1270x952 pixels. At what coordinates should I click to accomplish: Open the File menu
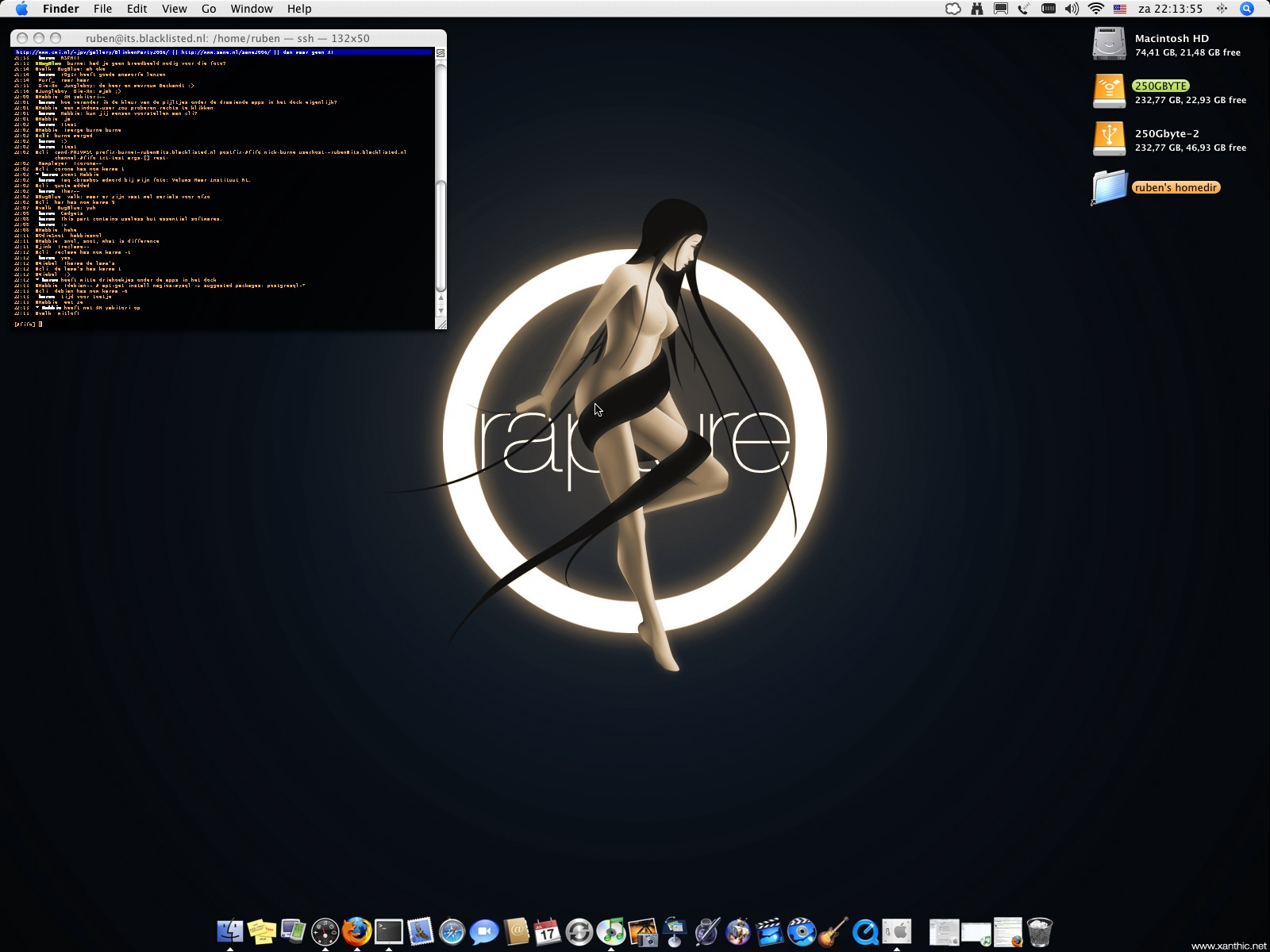(102, 9)
